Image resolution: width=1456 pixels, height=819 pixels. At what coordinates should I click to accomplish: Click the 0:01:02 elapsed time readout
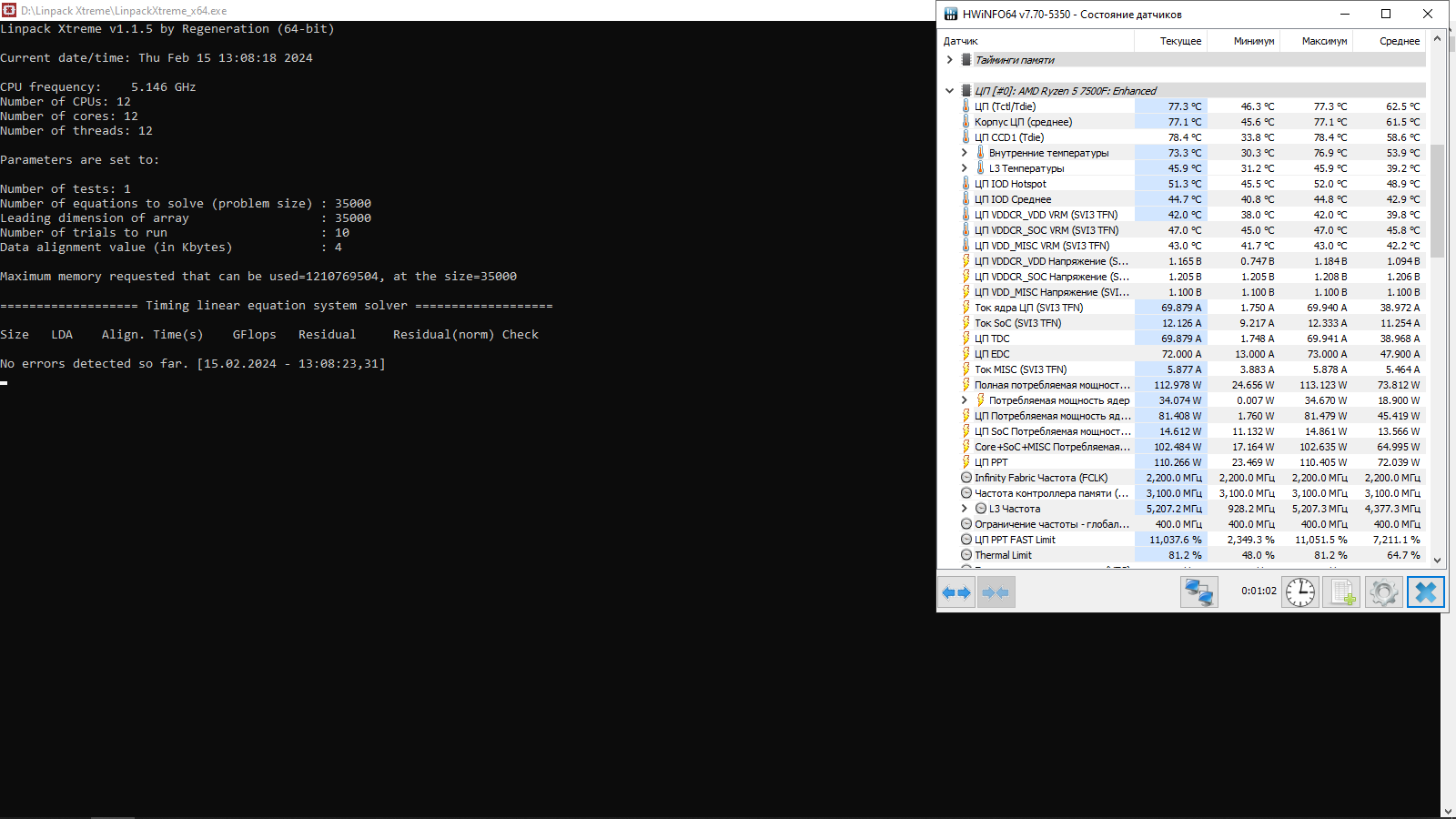pos(1259,591)
